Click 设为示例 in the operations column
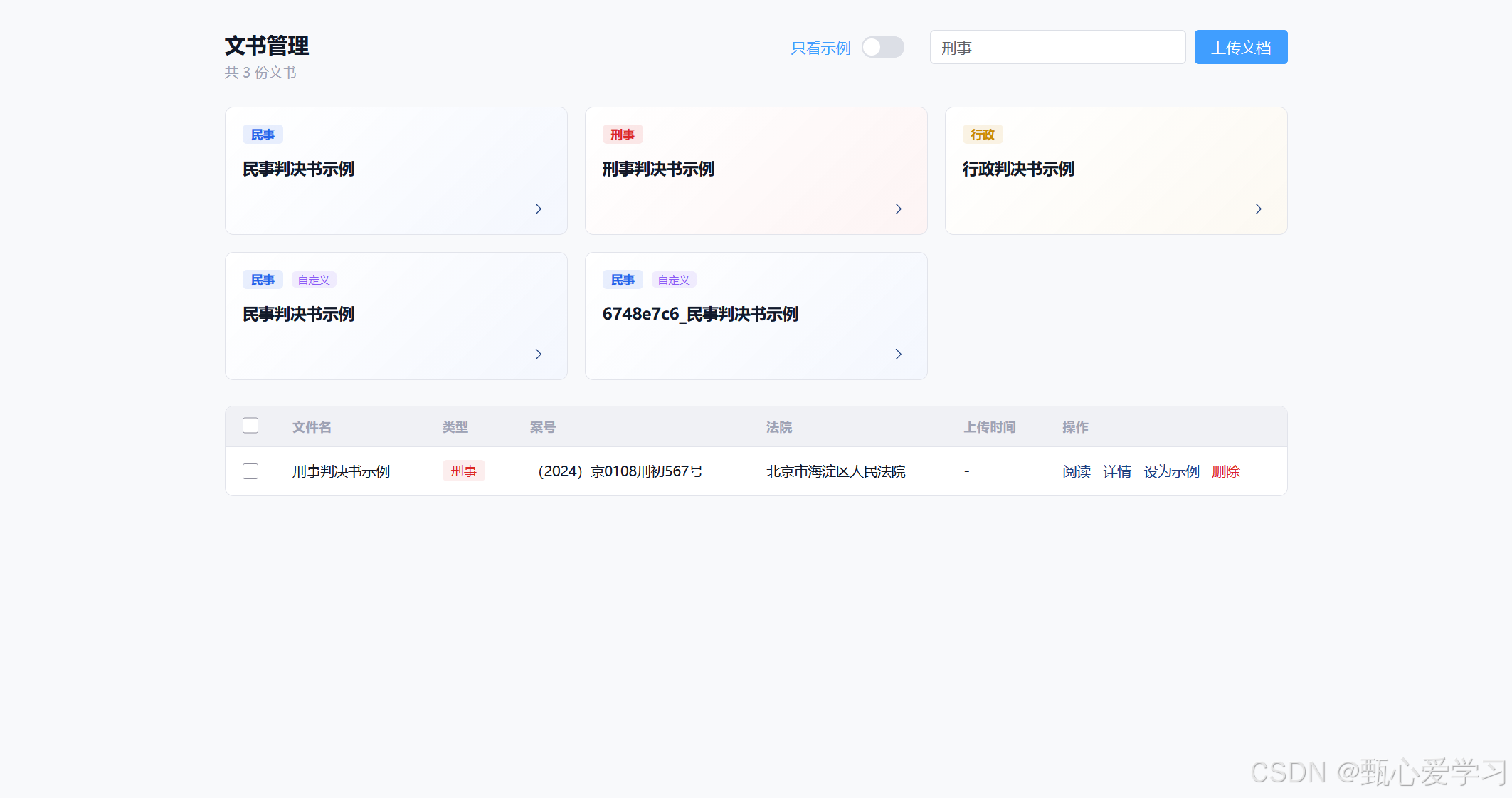The height and width of the screenshot is (798, 1512). pos(1171,471)
